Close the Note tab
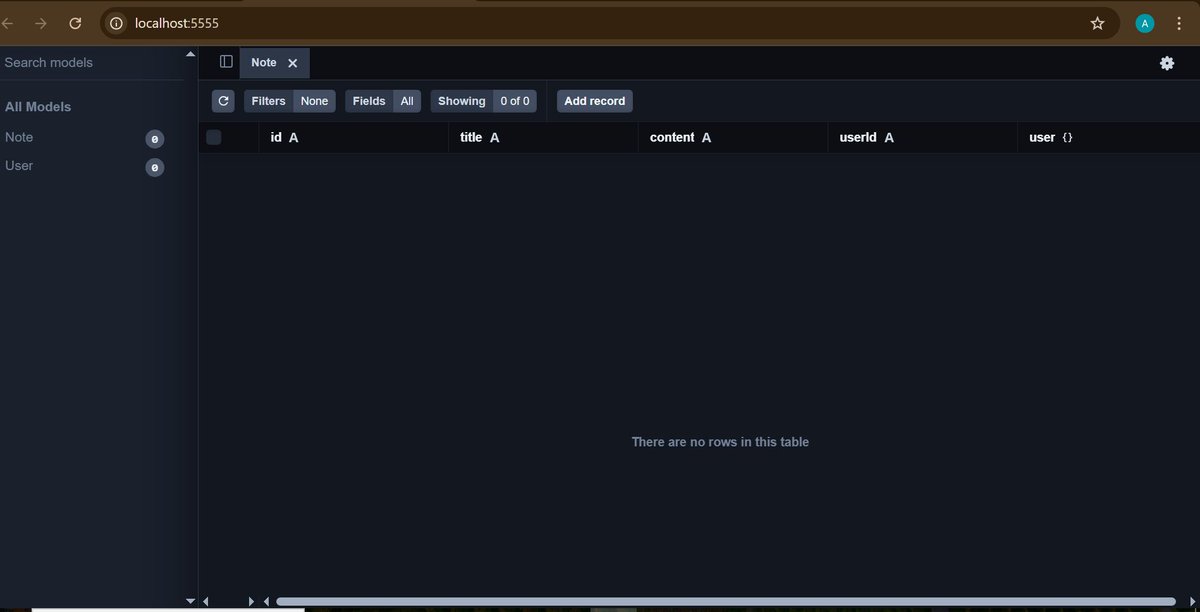This screenshot has width=1200, height=612. (292, 63)
